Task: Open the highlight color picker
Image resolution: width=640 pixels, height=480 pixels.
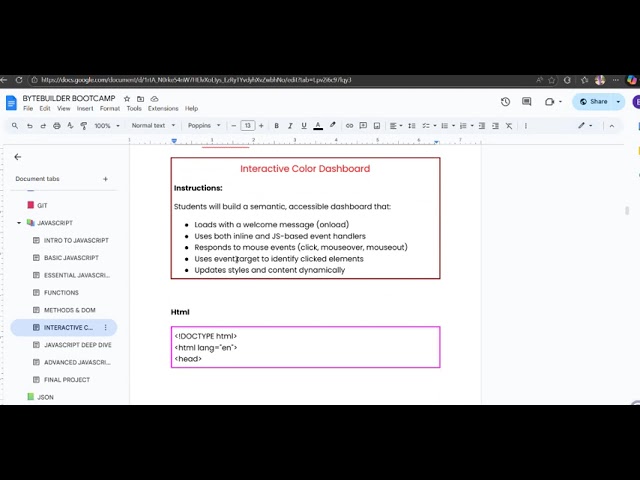Action: 333,125
